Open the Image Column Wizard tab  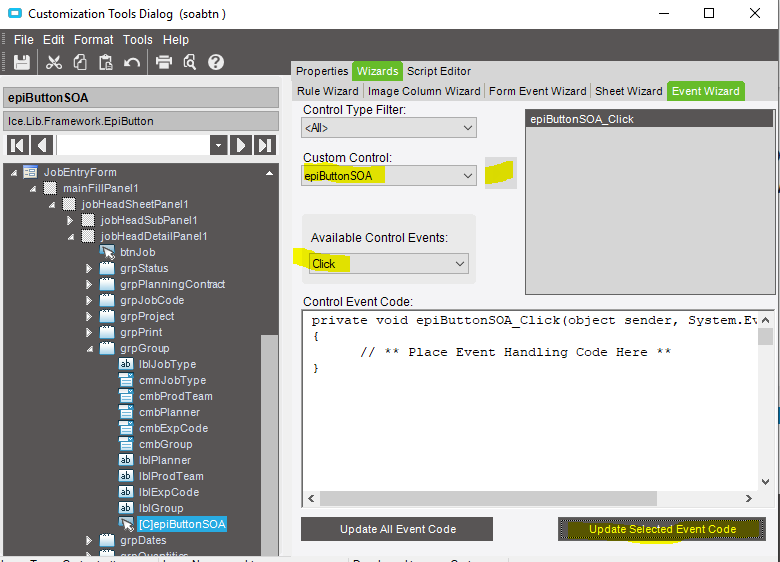pos(424,91)
